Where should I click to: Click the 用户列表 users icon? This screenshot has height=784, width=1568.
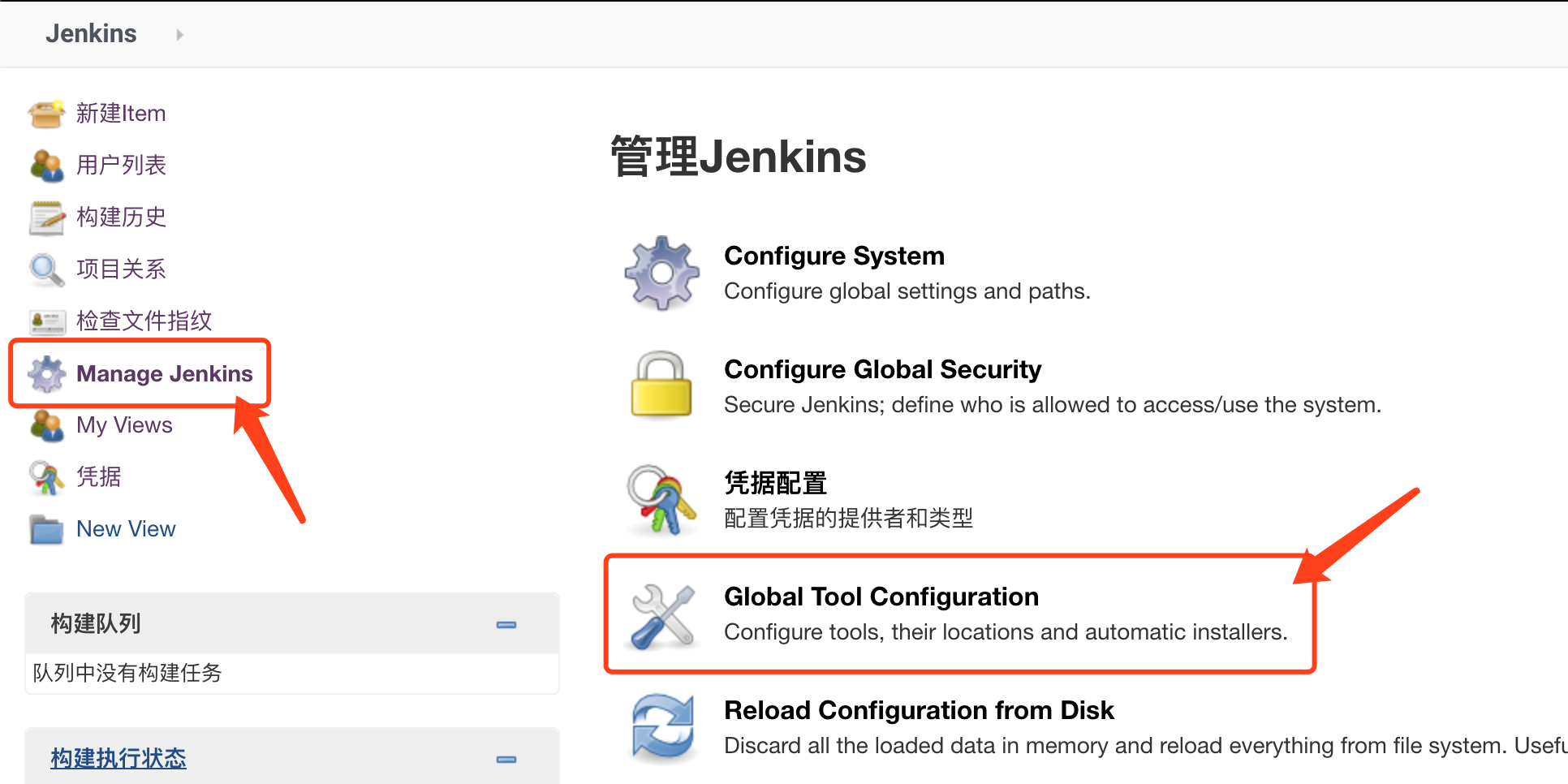click(46, 166)
